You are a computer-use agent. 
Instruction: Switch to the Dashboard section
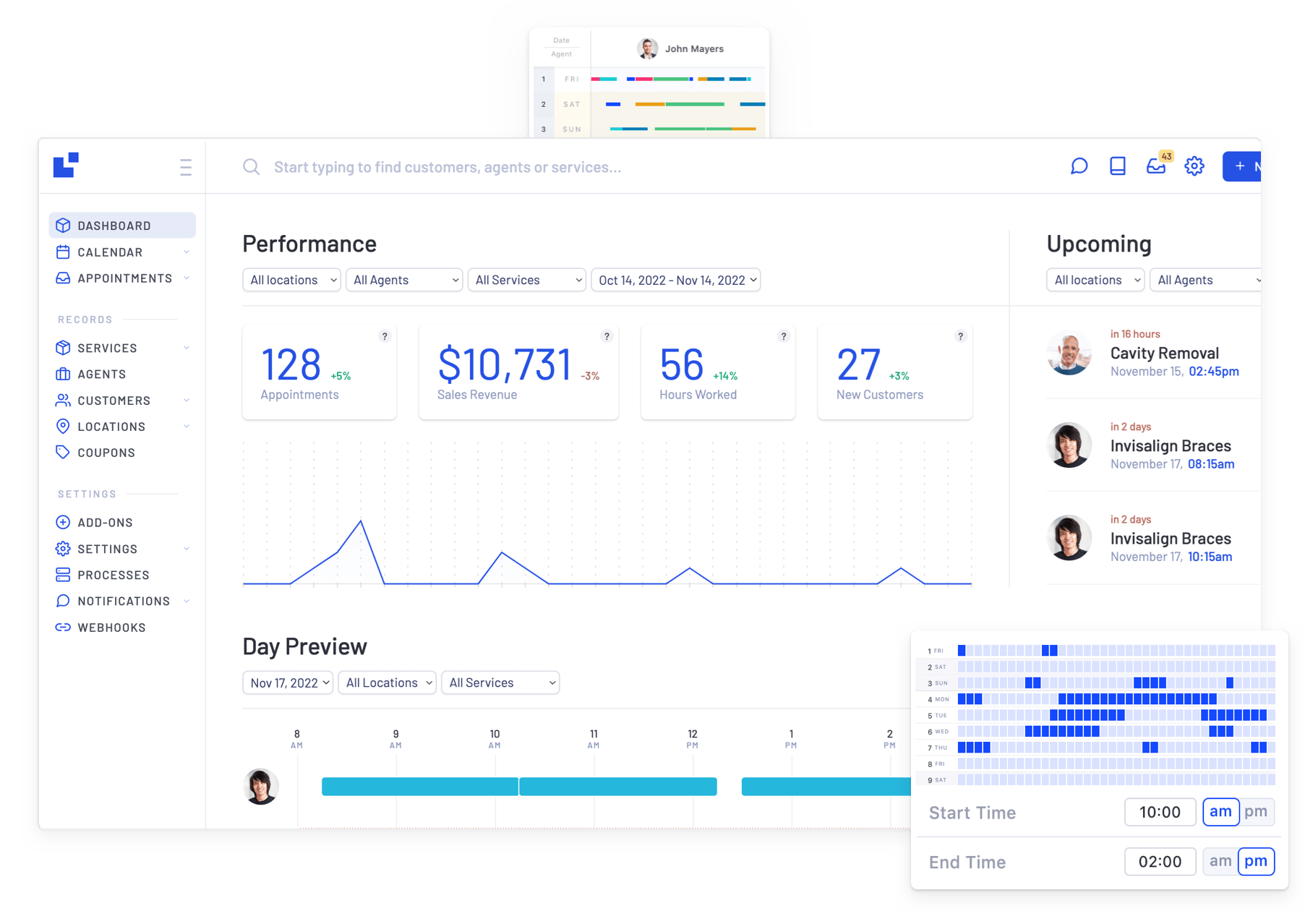113,225
